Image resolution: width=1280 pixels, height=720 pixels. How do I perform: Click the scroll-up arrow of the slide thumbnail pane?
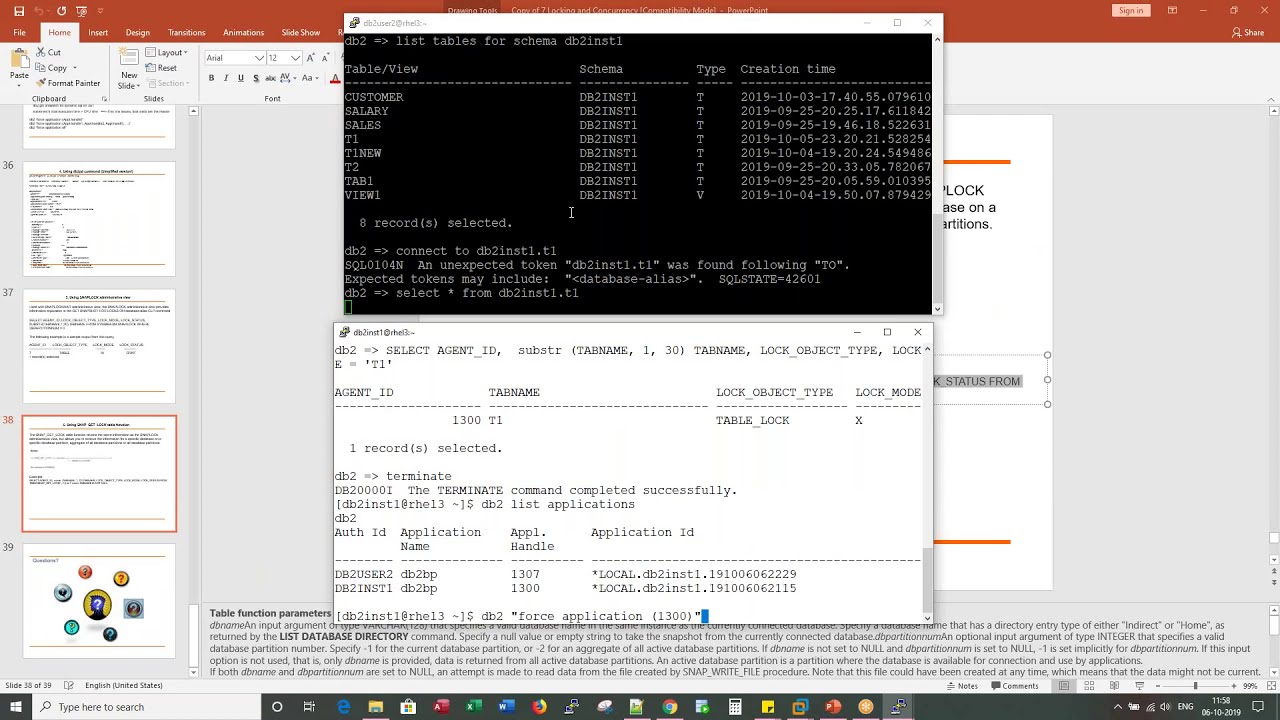click(193, 111)
